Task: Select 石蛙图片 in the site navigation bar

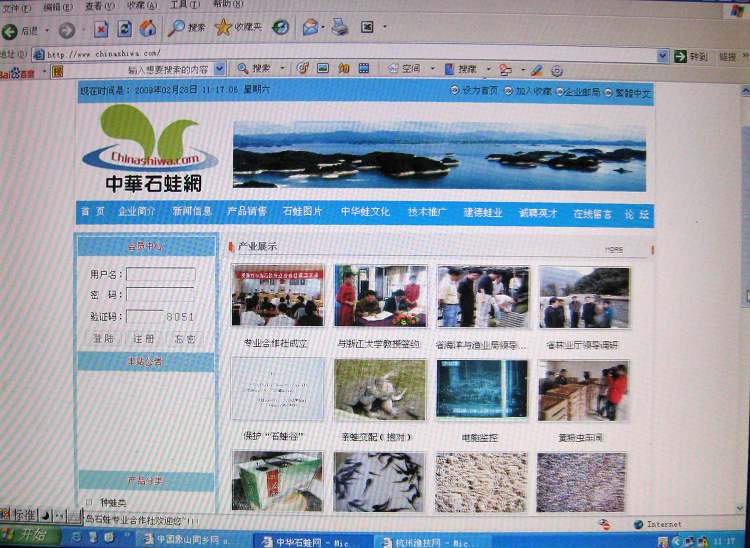Action: click(x=302, y=212)
